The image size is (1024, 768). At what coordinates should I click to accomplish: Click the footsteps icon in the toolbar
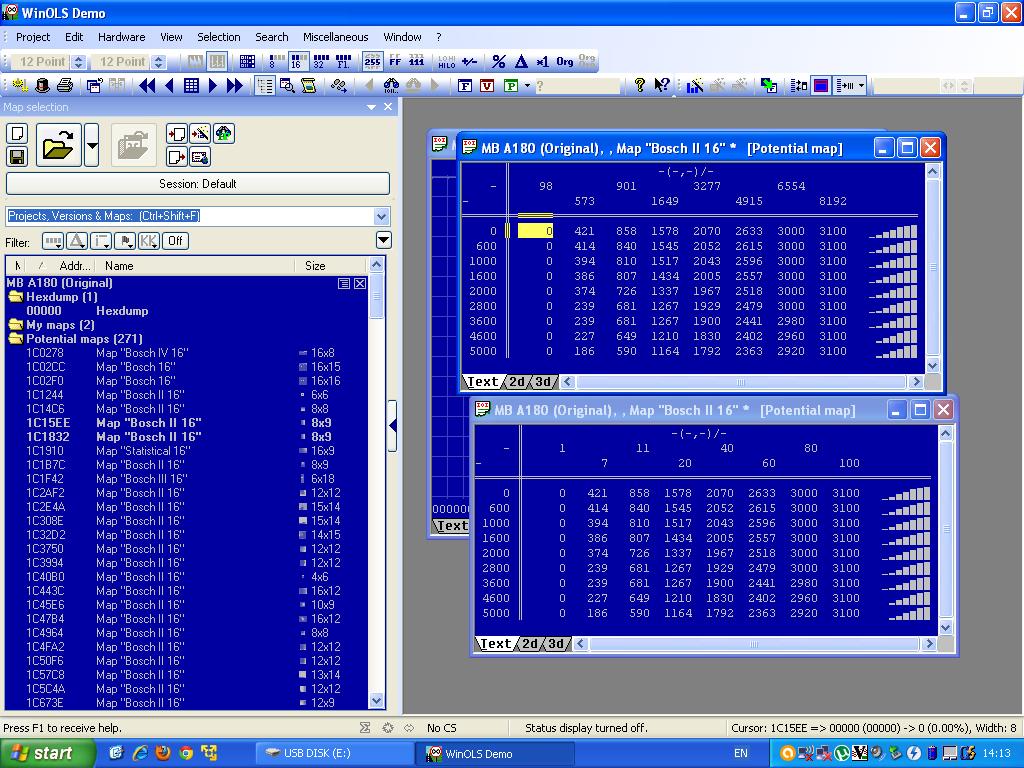[x=338, y=86]
